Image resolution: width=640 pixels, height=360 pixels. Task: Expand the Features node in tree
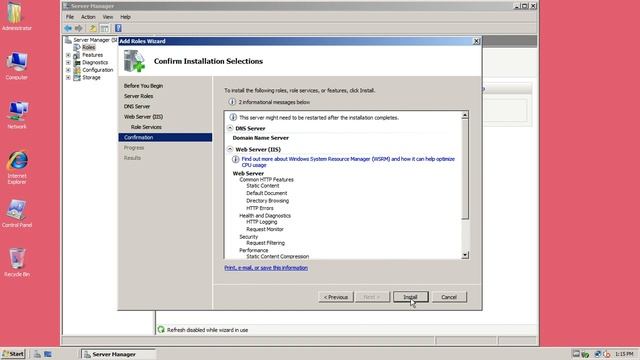68,55
